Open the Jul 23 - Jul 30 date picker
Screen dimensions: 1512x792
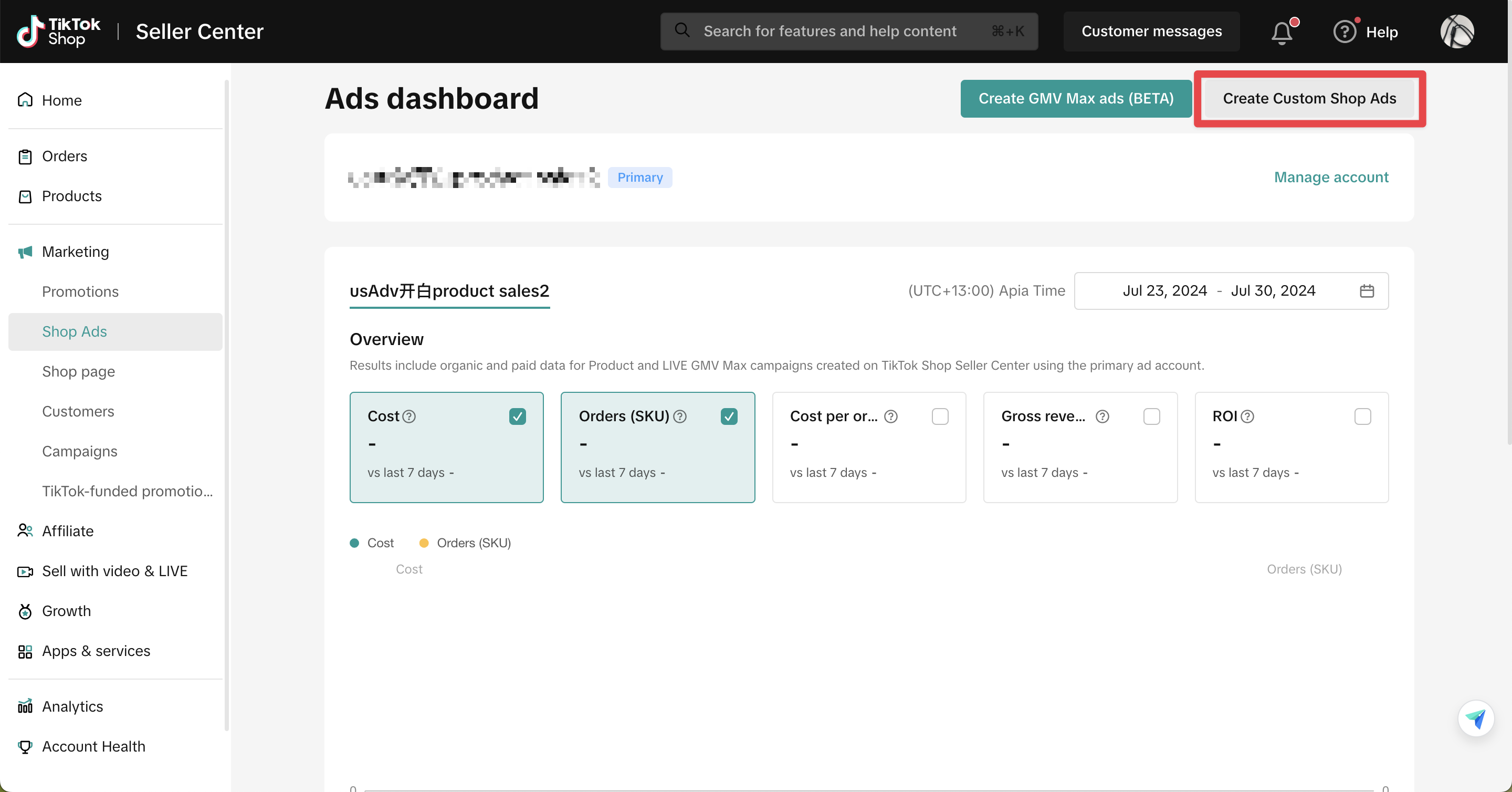1219,290
